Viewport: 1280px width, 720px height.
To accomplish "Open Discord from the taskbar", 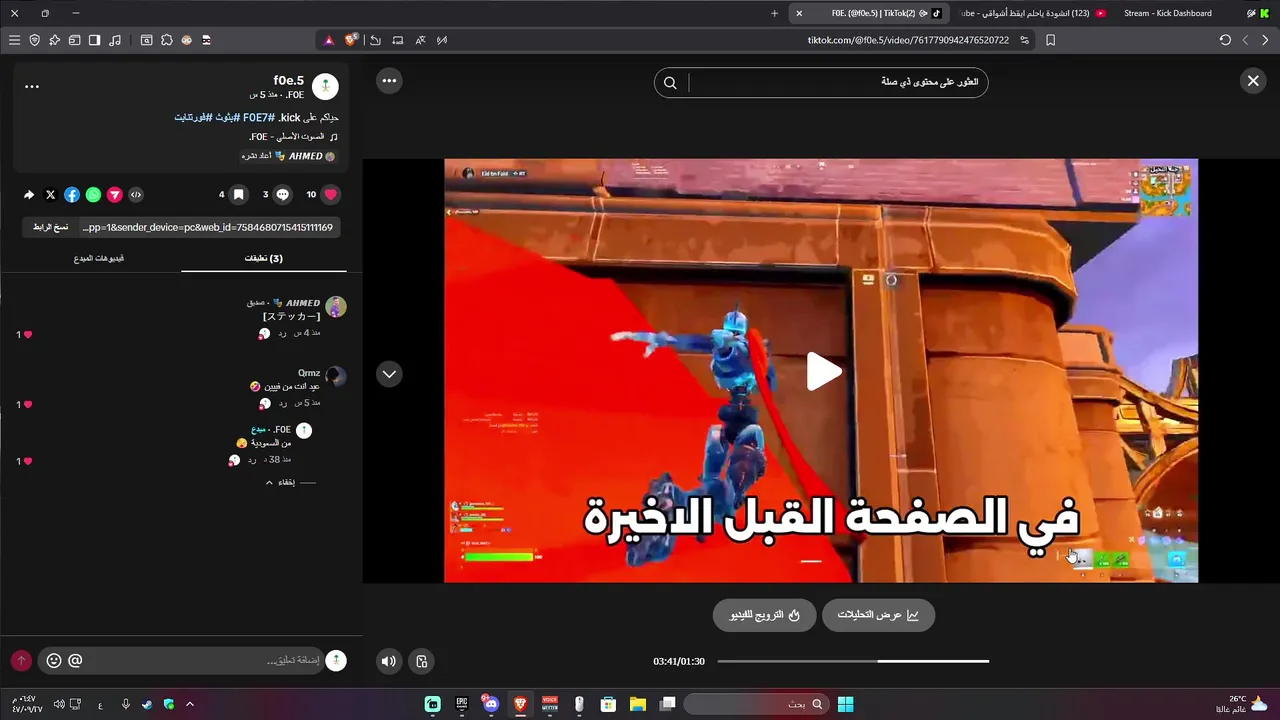I will pyautogui.click(x=490, y=704).
